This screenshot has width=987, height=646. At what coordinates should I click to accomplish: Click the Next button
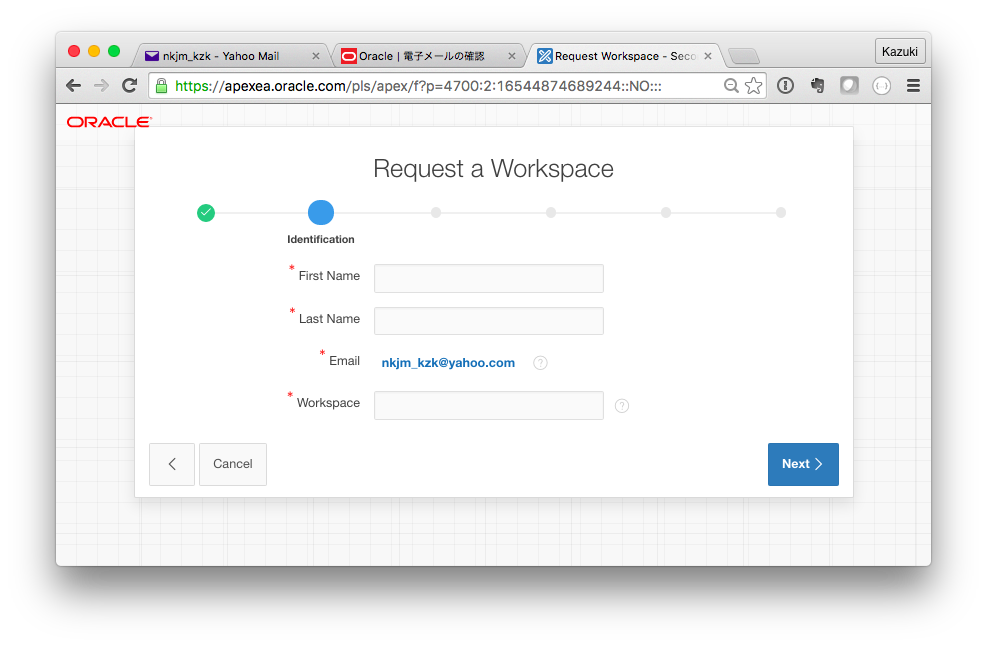(x=803, y=464)
